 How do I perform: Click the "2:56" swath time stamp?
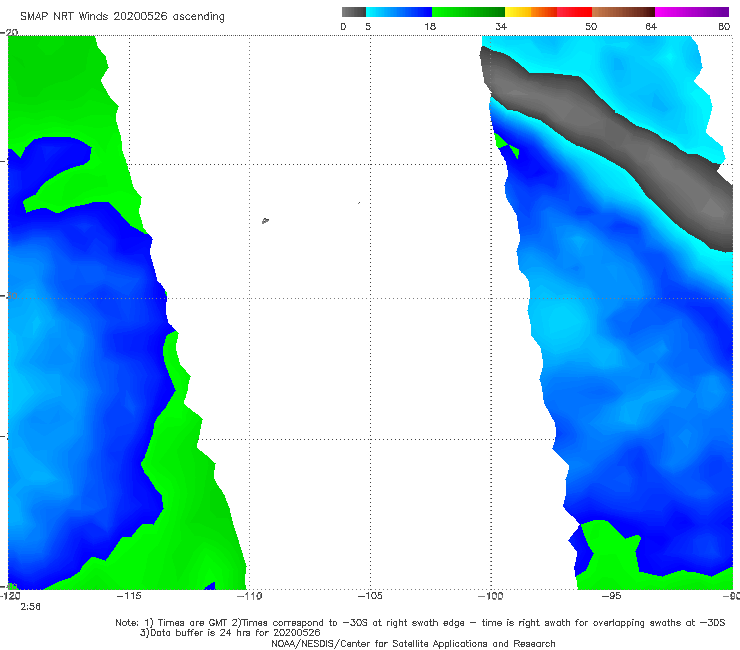30,607
